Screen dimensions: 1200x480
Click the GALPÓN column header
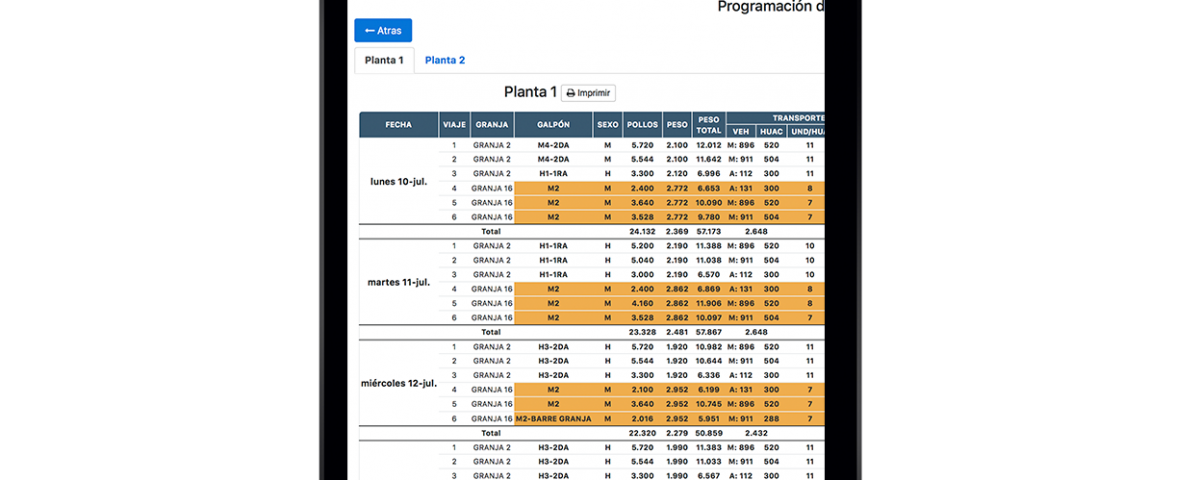coord(553,125)
